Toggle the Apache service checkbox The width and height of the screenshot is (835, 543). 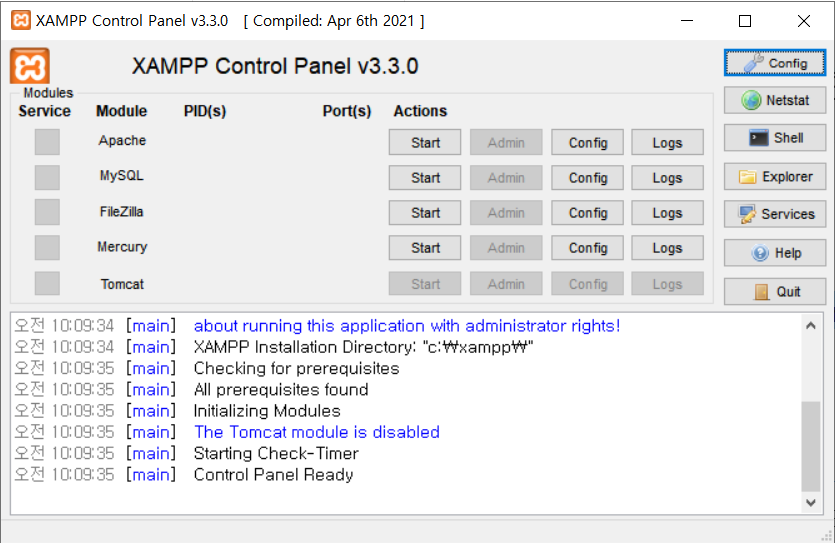pyautogui.click(x=47, y=142)
